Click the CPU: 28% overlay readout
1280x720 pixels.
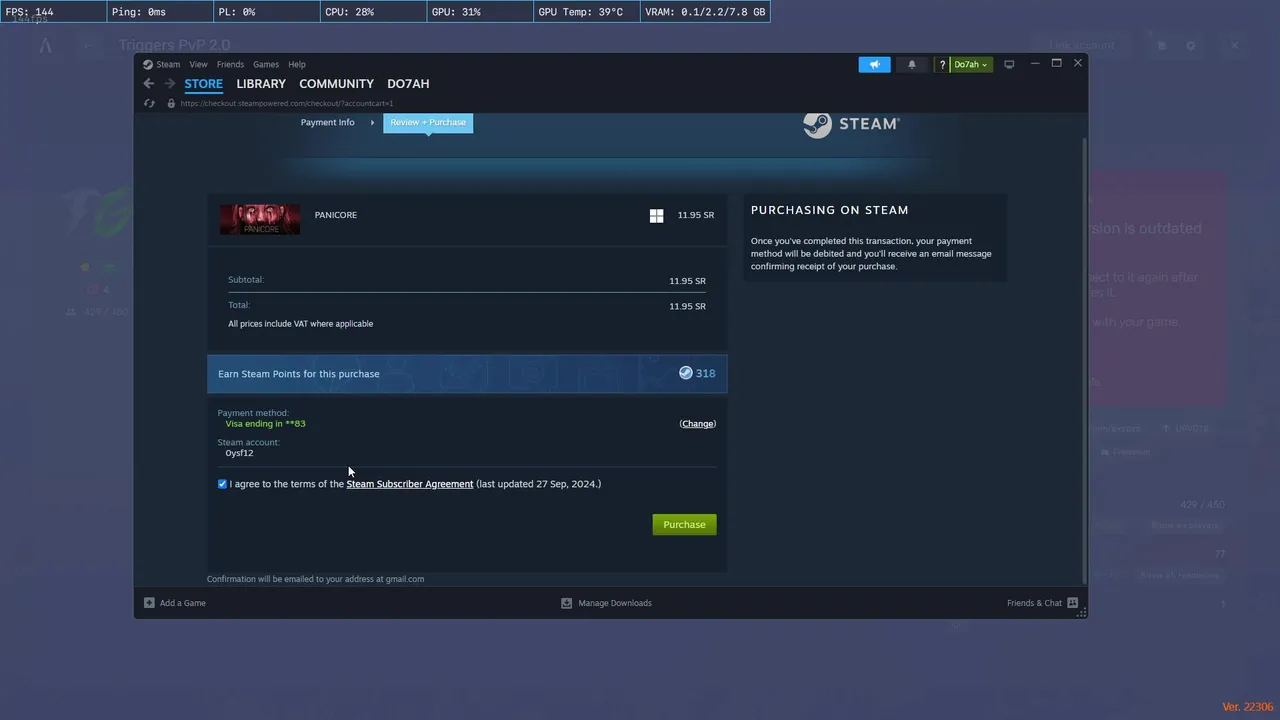pos(372,12)
